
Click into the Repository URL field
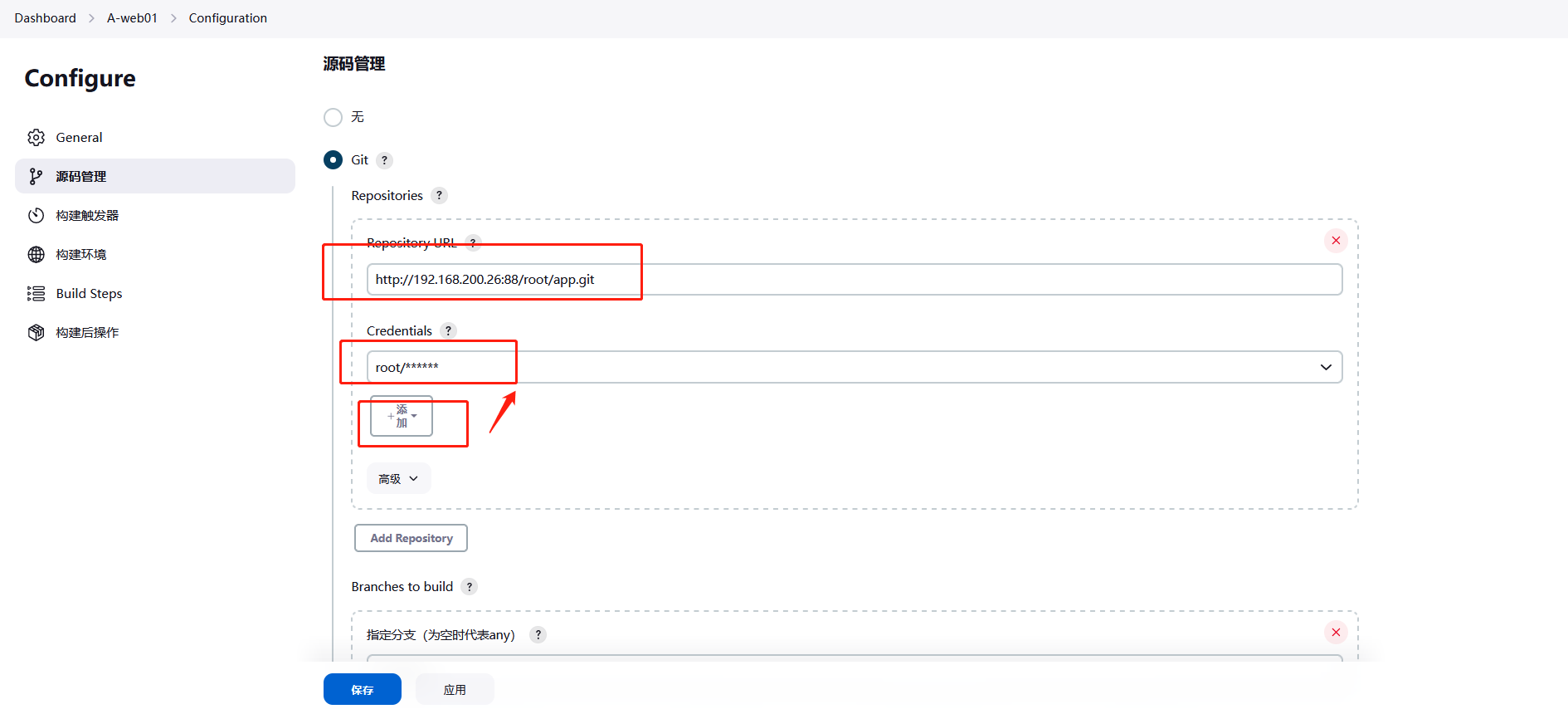click(x=854, y=280)
